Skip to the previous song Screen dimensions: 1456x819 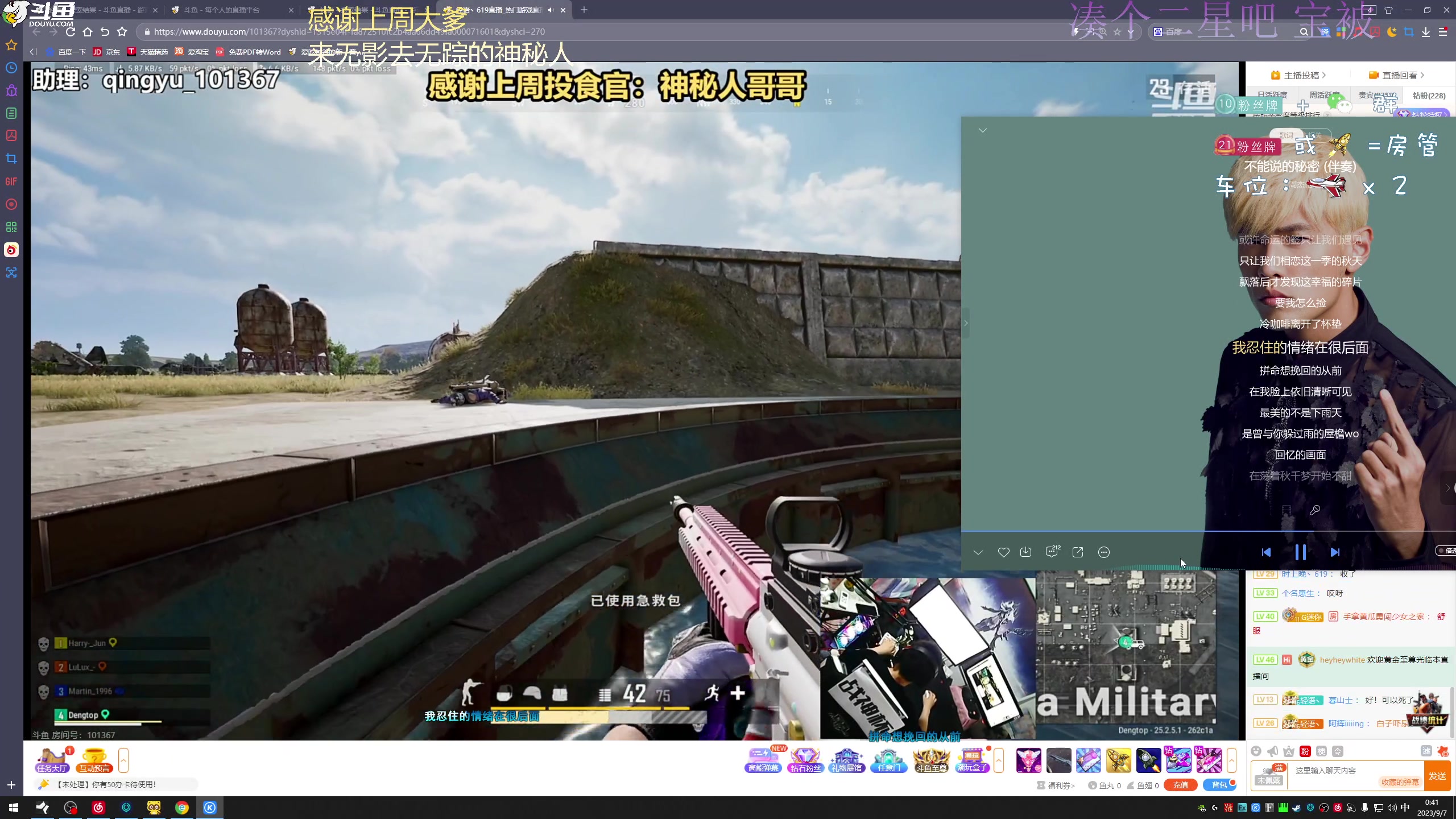point(1266,552)
